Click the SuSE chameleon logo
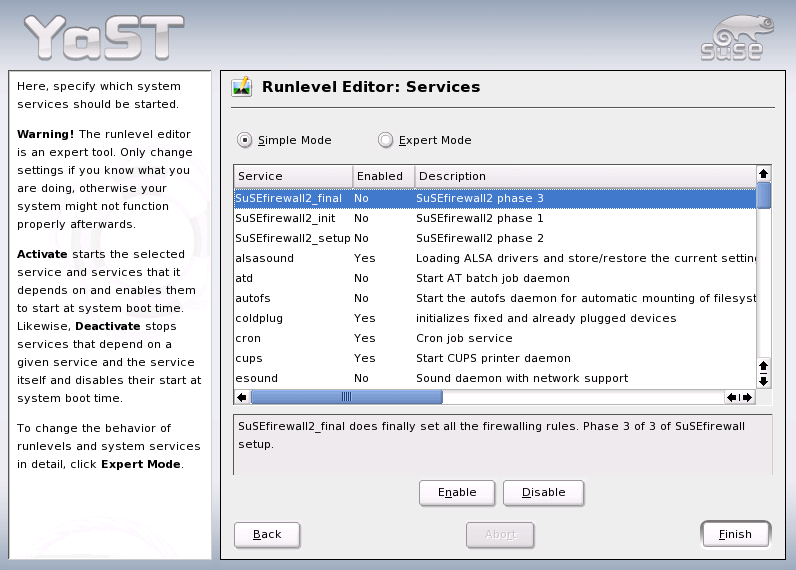This screenshot has height=570, width=796. click(x=737, y=38)
